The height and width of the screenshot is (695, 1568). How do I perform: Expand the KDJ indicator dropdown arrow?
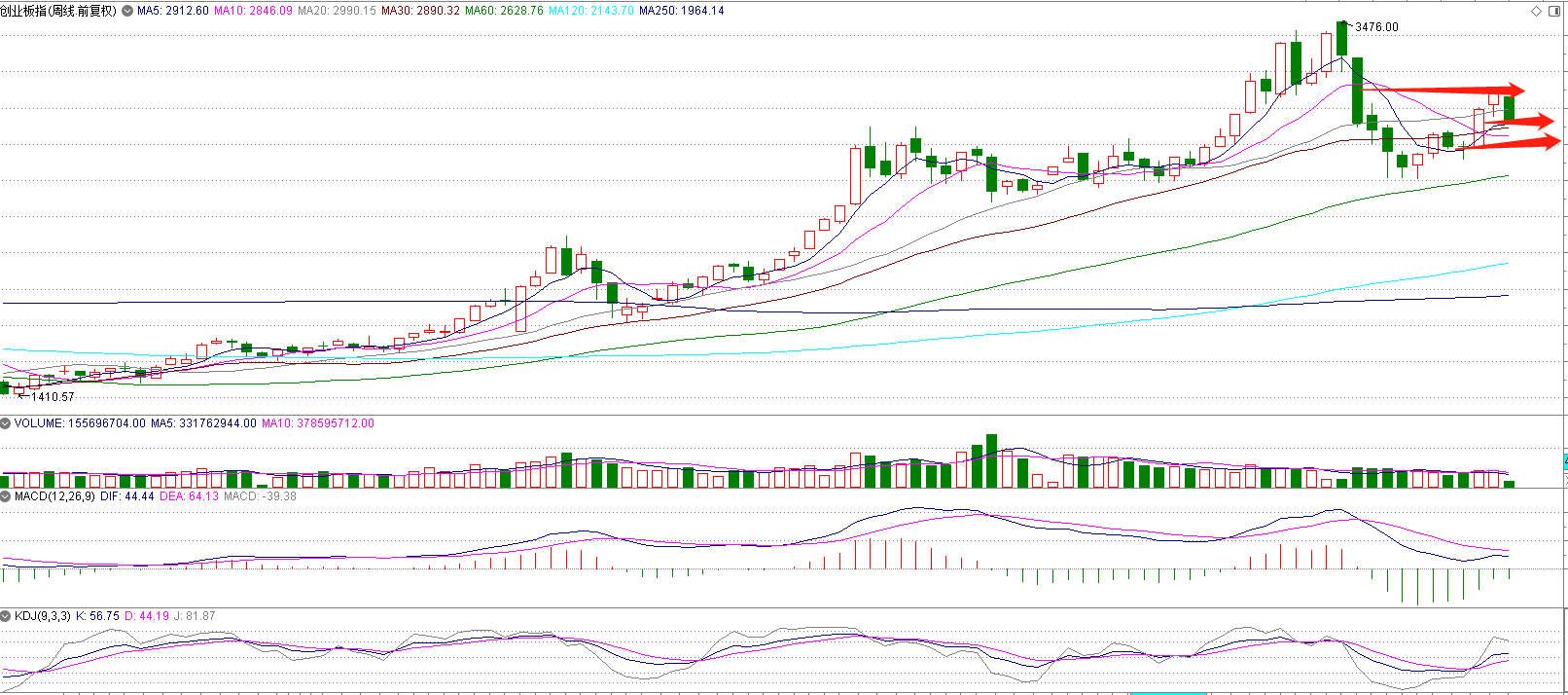6,616
